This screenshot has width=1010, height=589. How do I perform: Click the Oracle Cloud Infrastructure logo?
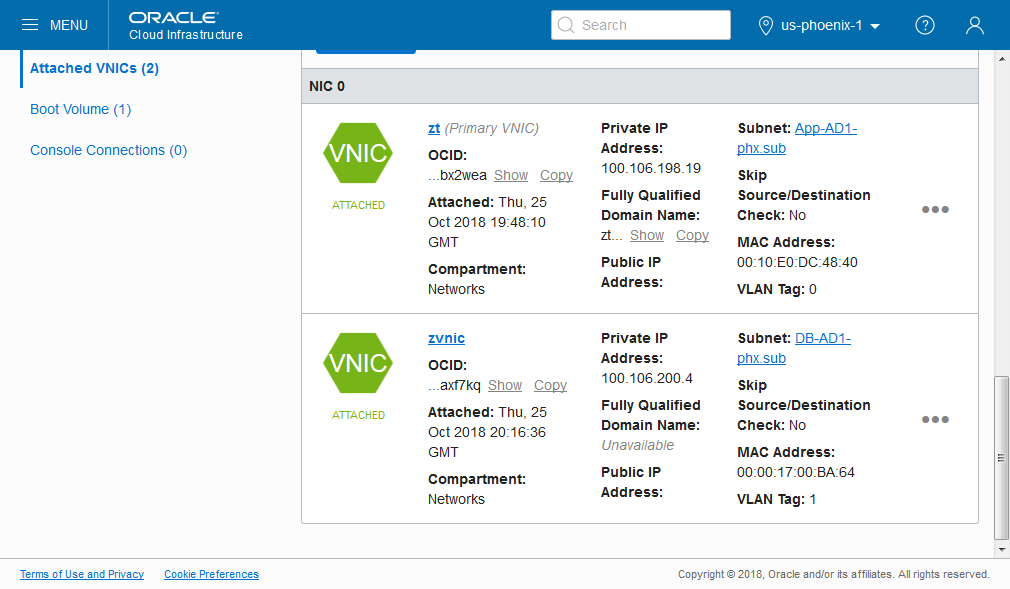186,25
